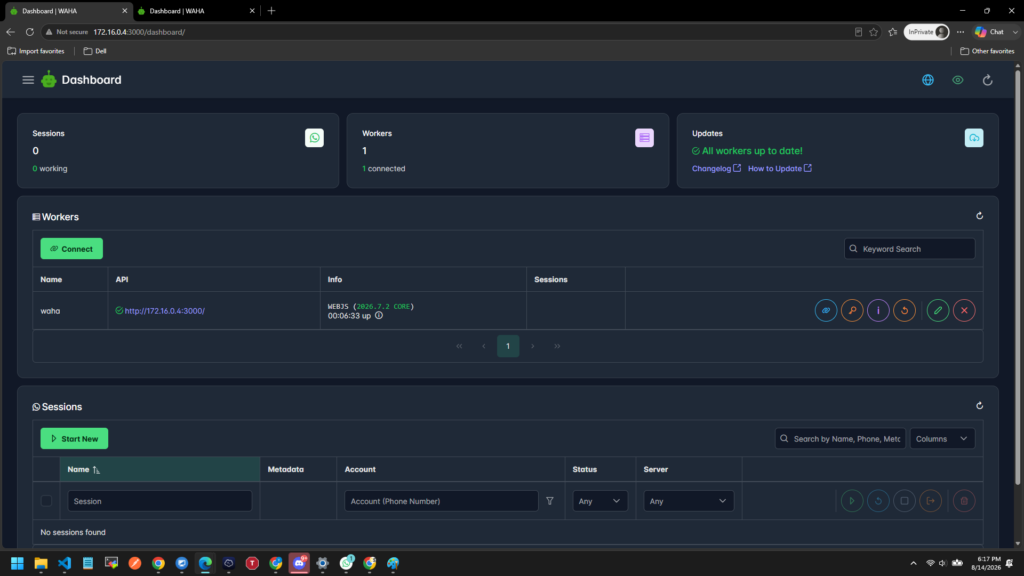1024x576 pixels.
Task: Click the Session name filter field
Action: coord(159,501)
